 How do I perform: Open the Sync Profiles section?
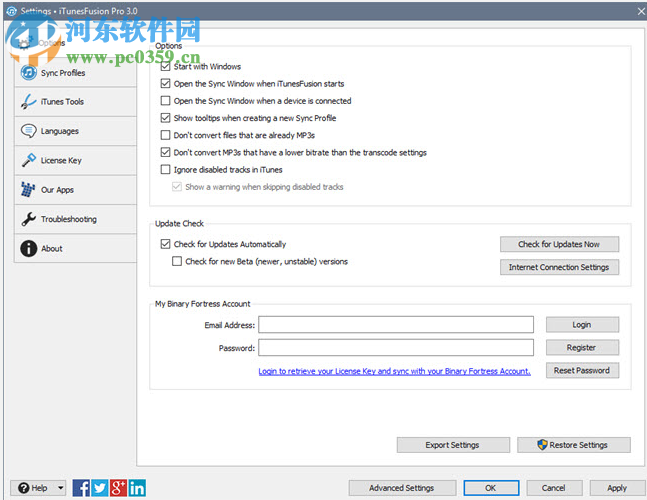(x=75, y=73)
